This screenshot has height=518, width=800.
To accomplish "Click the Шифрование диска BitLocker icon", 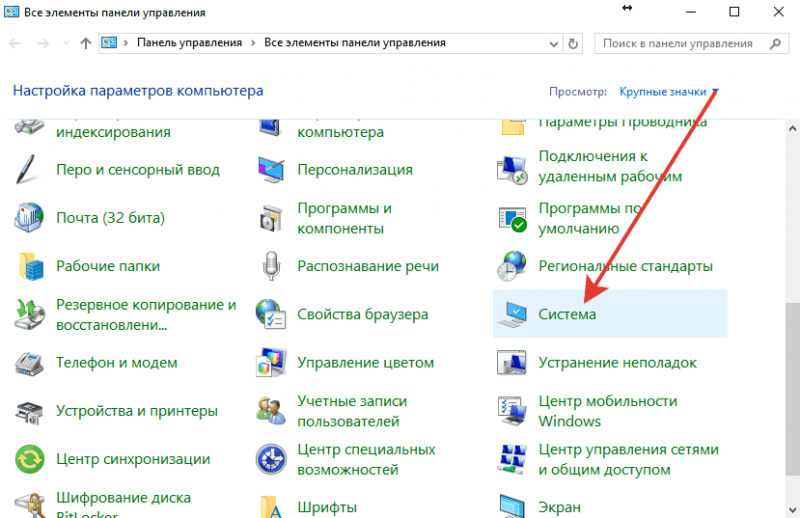I will click(x=31, y=505).
